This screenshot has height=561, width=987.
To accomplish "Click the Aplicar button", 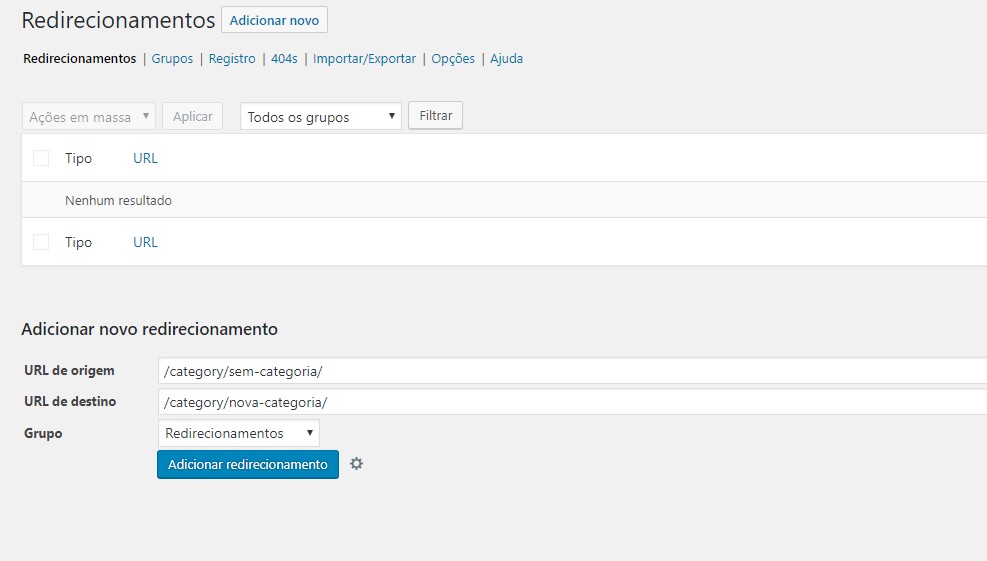I will point(193,116).
